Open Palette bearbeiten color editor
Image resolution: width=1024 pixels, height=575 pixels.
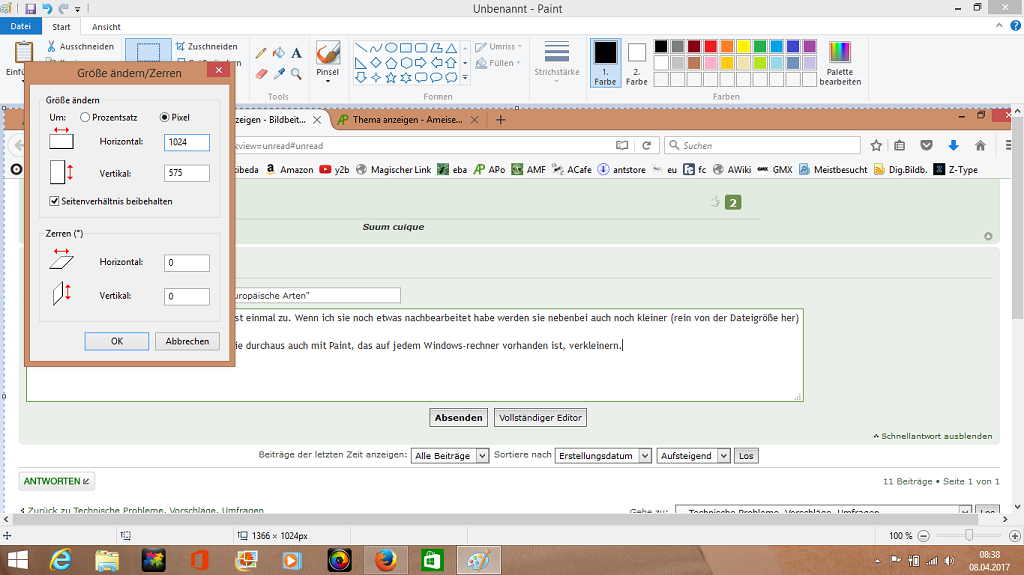click(839, 62)
